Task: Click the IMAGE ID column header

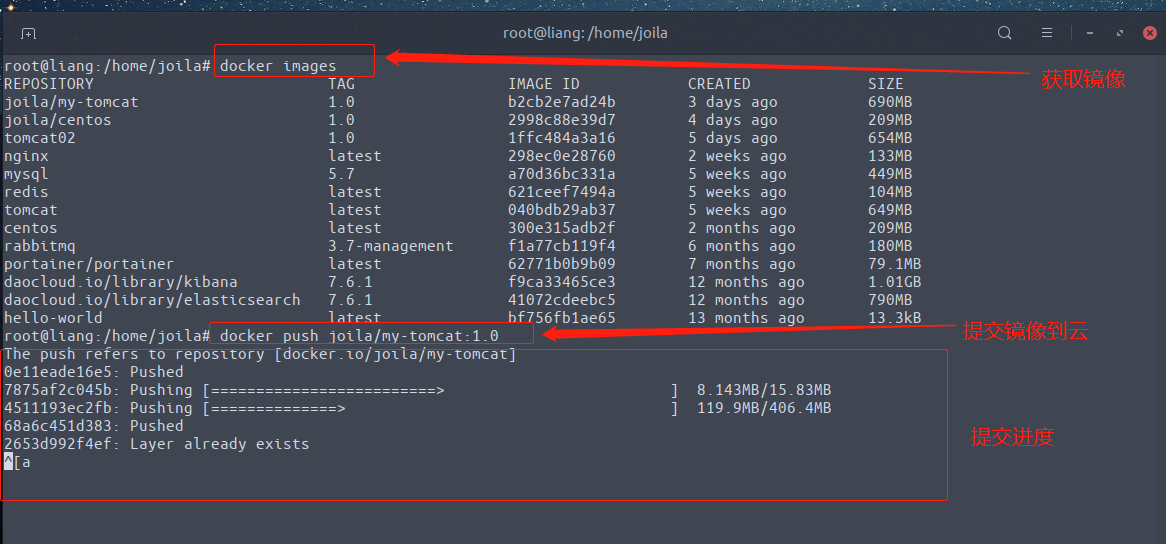Action: tap(543, 84)
